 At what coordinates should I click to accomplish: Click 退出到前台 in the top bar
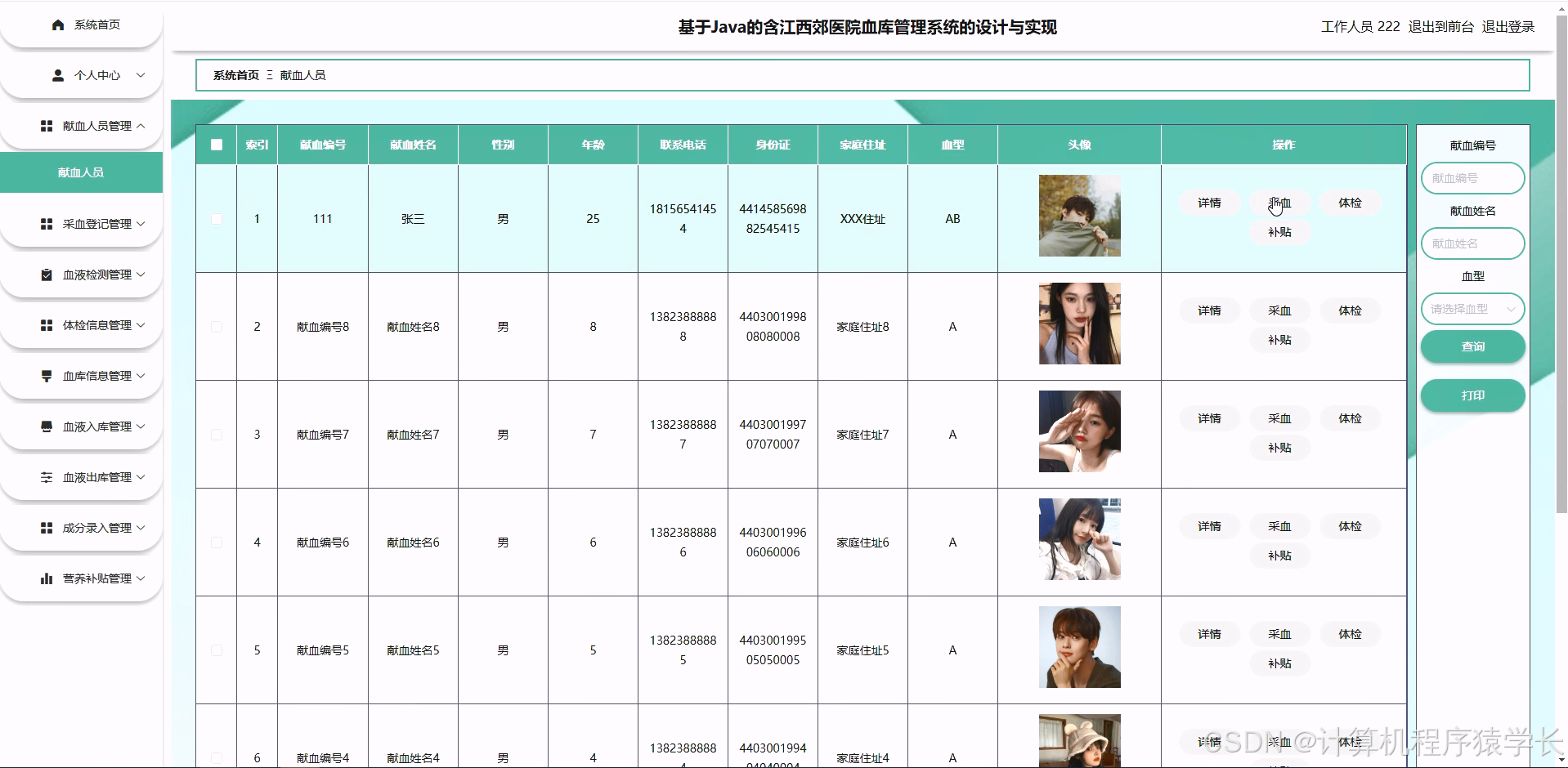1440,27
